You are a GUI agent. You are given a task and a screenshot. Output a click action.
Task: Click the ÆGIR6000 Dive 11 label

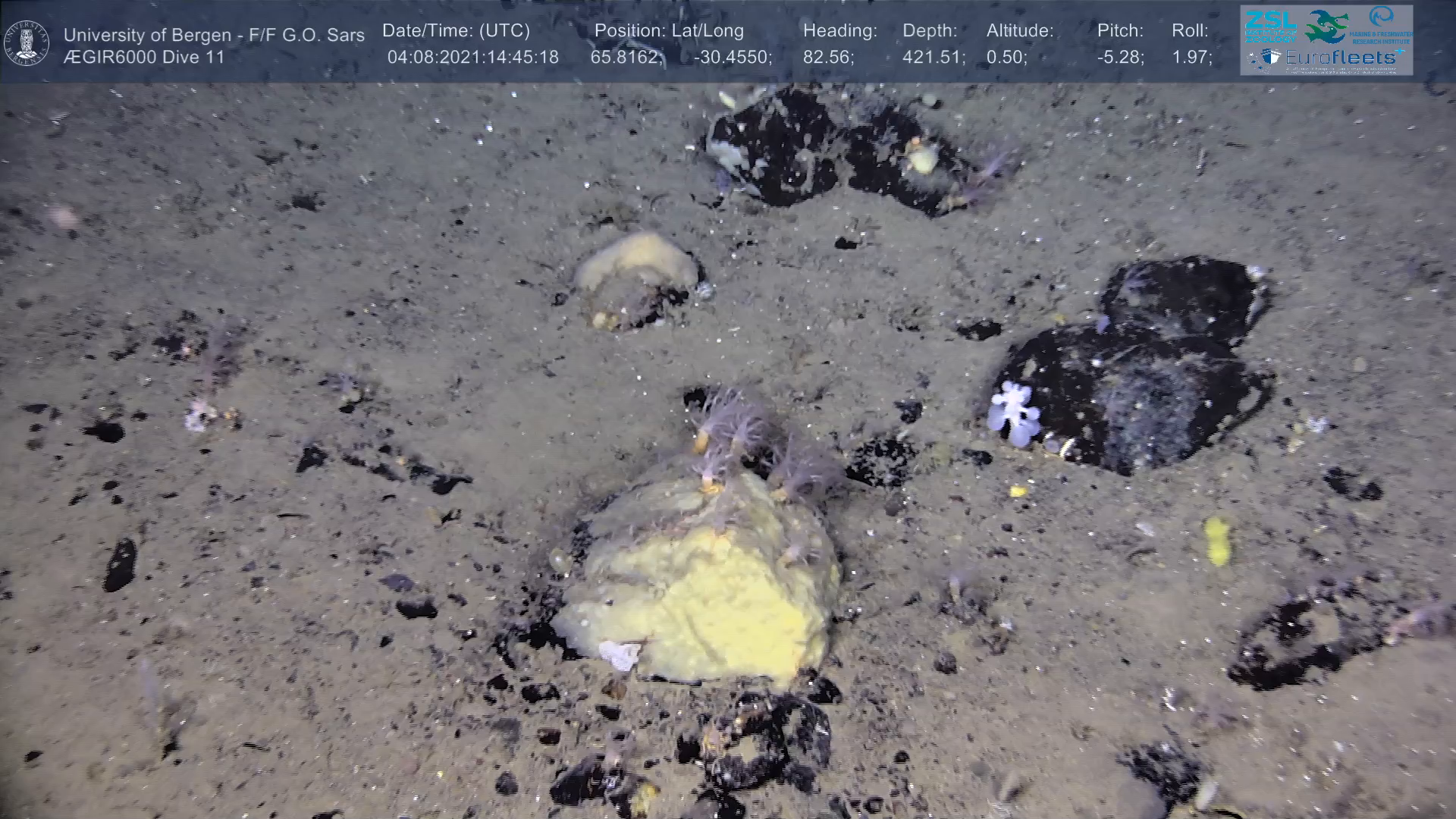tap(144, 58)
